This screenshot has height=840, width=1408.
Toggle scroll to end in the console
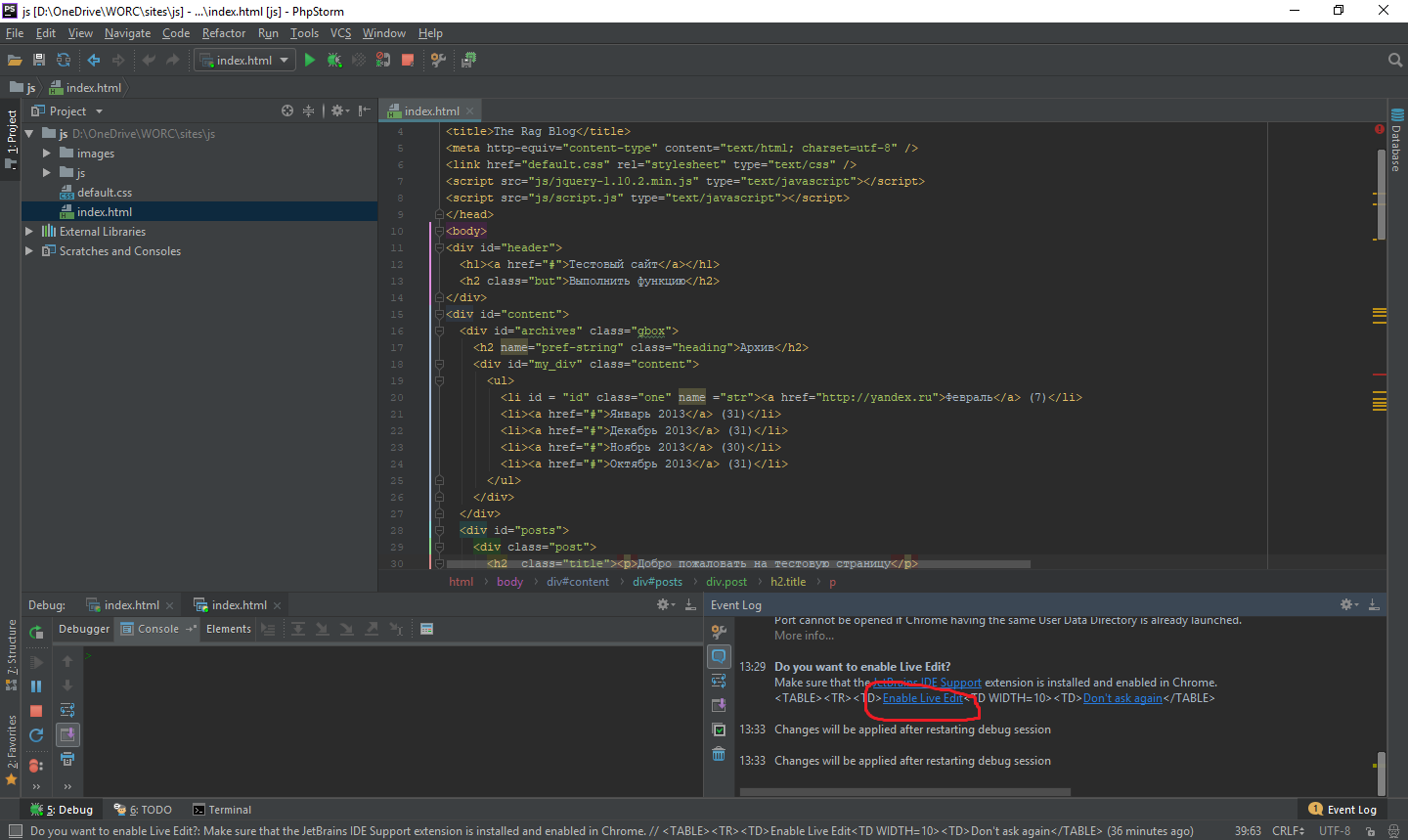tap(67, 734)
